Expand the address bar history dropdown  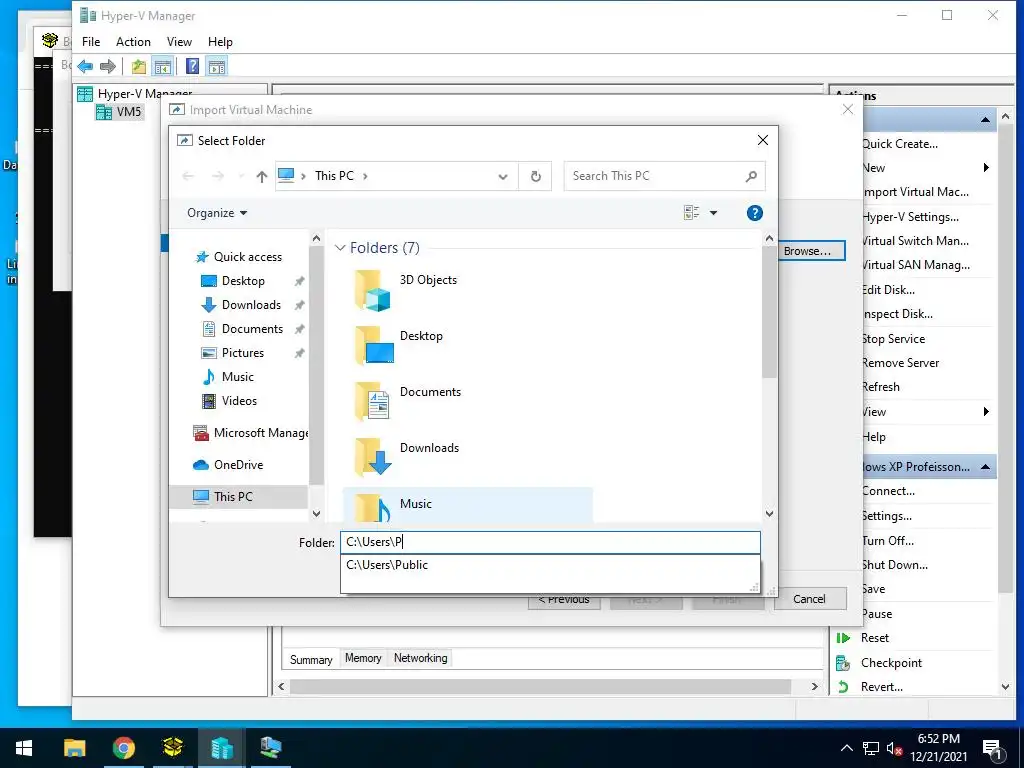pos(503,176)
